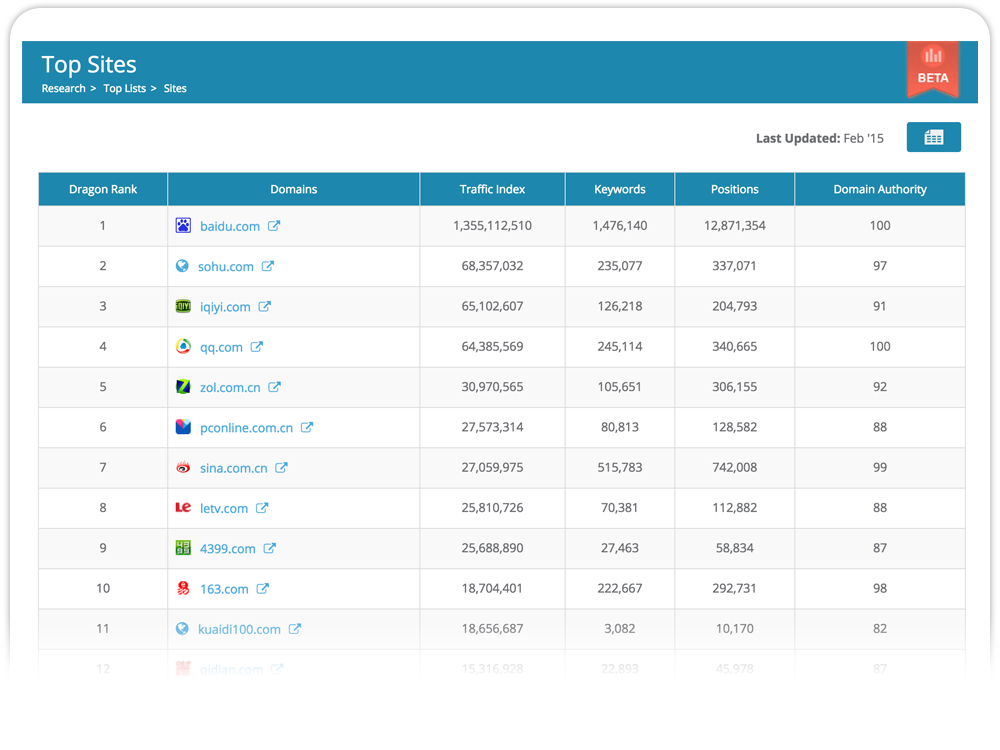Open Top Lists breadcrumb link
Viewport: 1000px width, 750px height.
124,88
